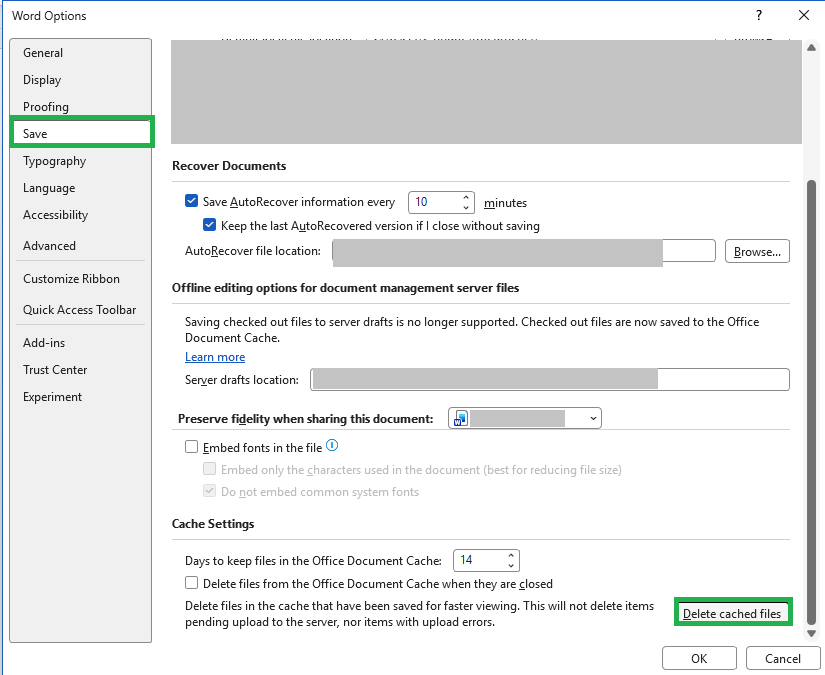This screenshot has width=825, height=675.
Task: Click the Recover Documents heading
Action: [x=229, y=166]
